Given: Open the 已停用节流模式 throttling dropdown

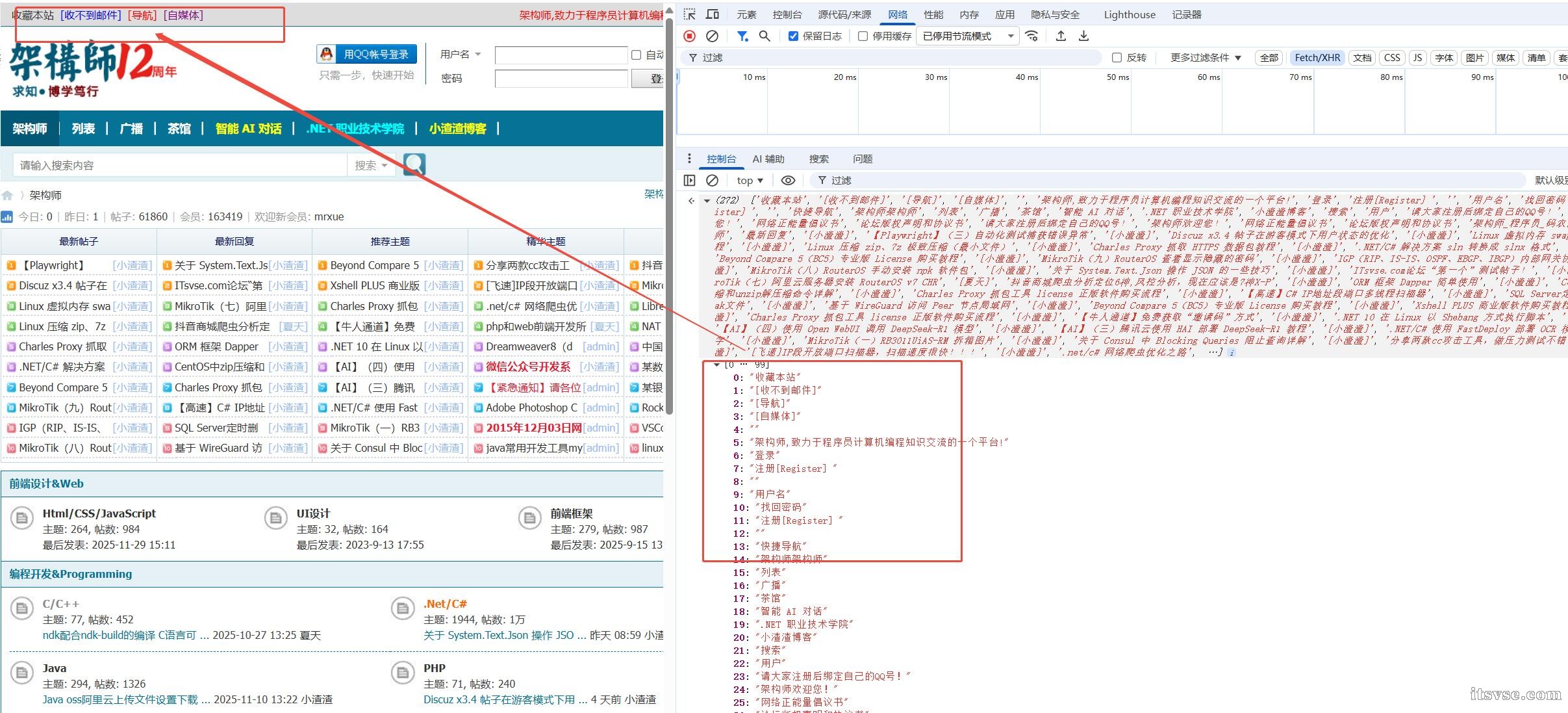Looking at the screenshot, I should click(x=967, y=36).
